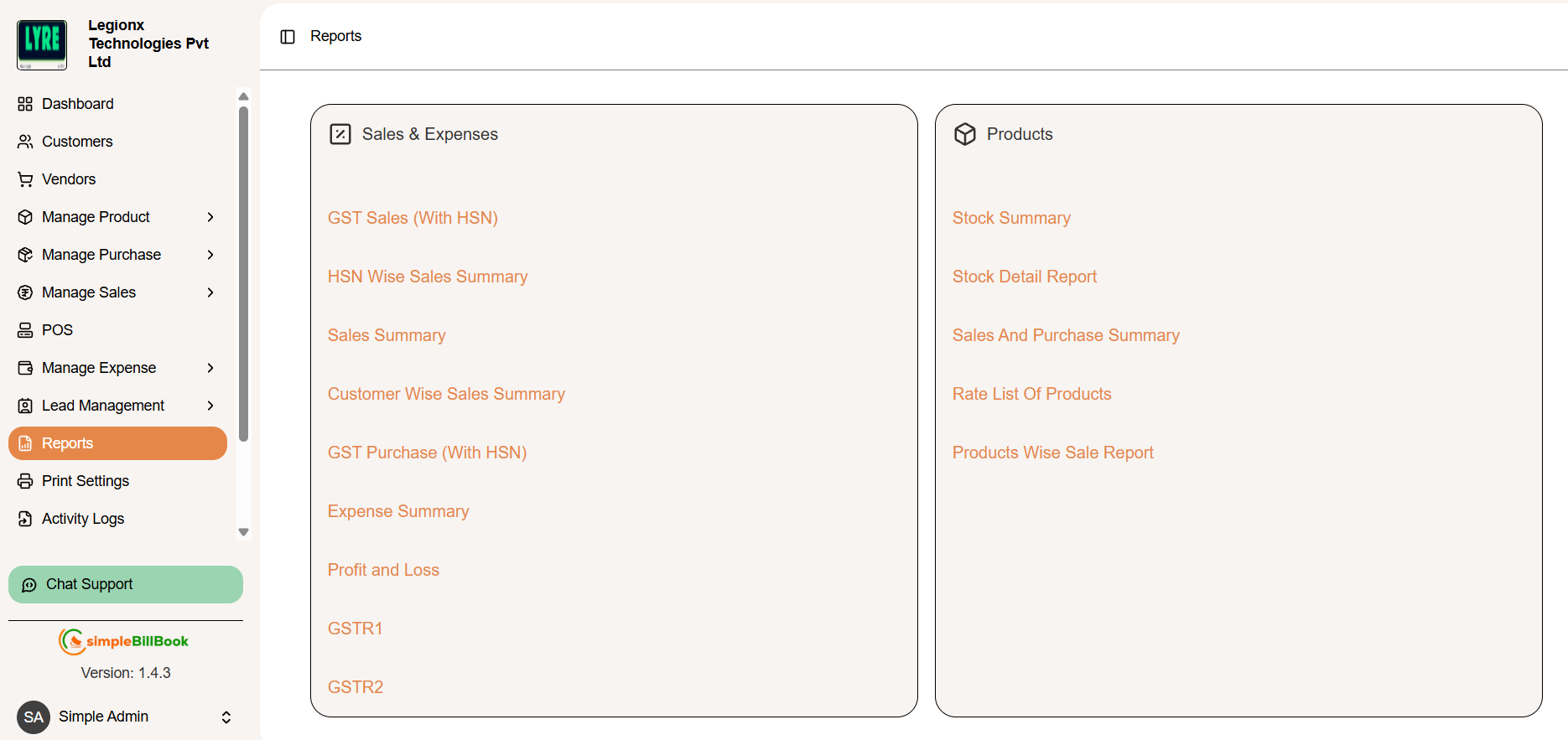Select the highlighted Reports menu item

point(117,443)
